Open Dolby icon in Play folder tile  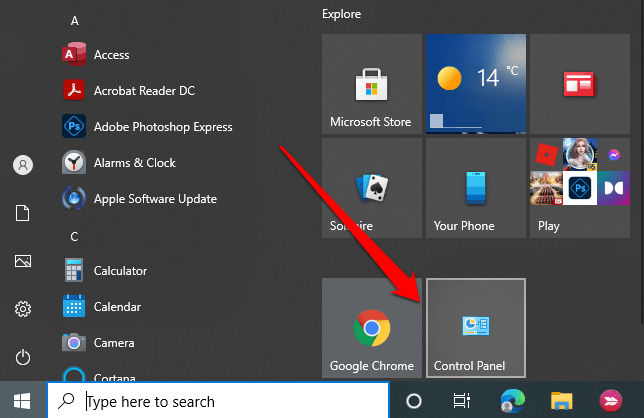[x=614, y=188]
